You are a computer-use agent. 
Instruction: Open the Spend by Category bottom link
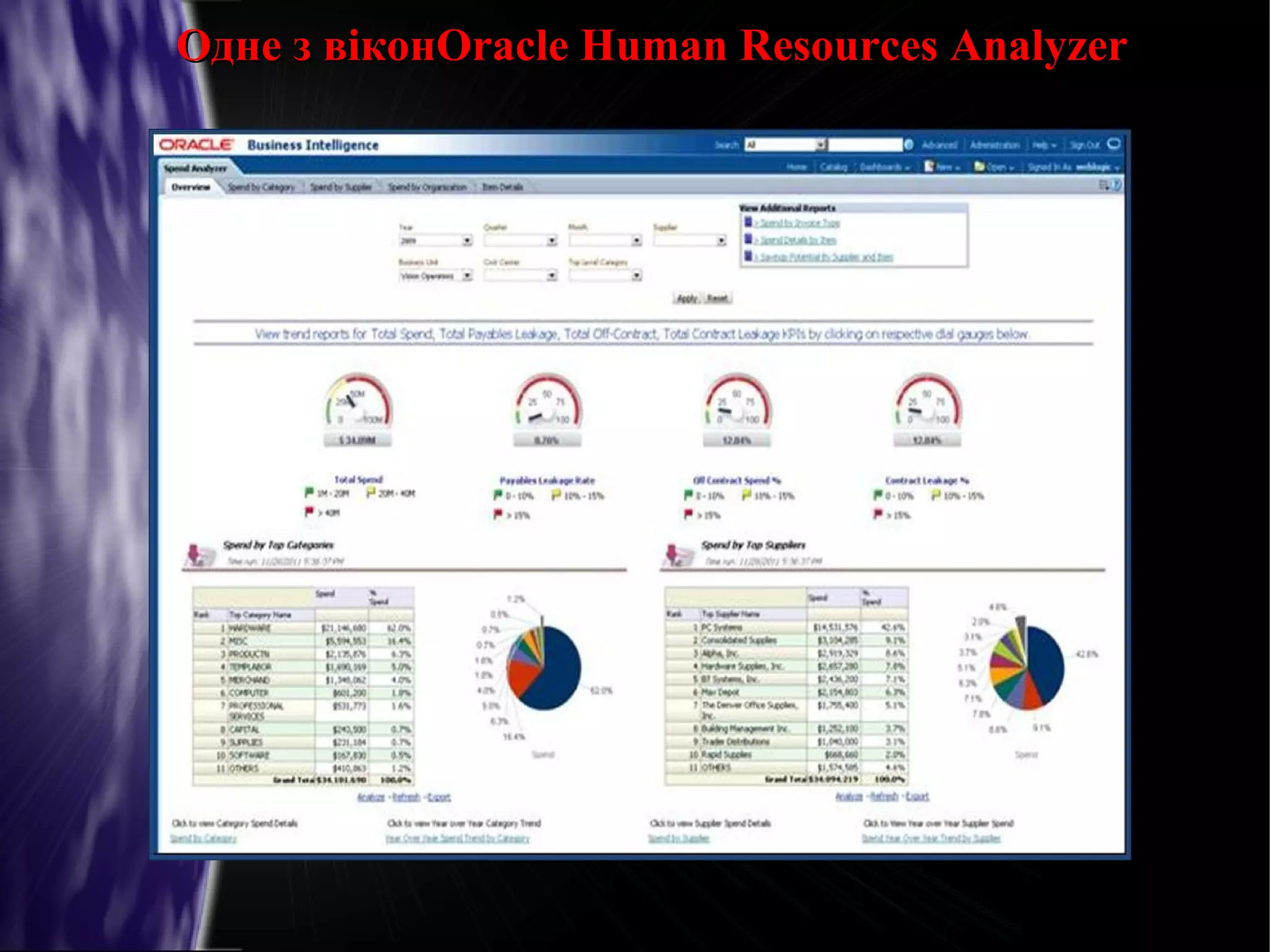click(203, 839)
